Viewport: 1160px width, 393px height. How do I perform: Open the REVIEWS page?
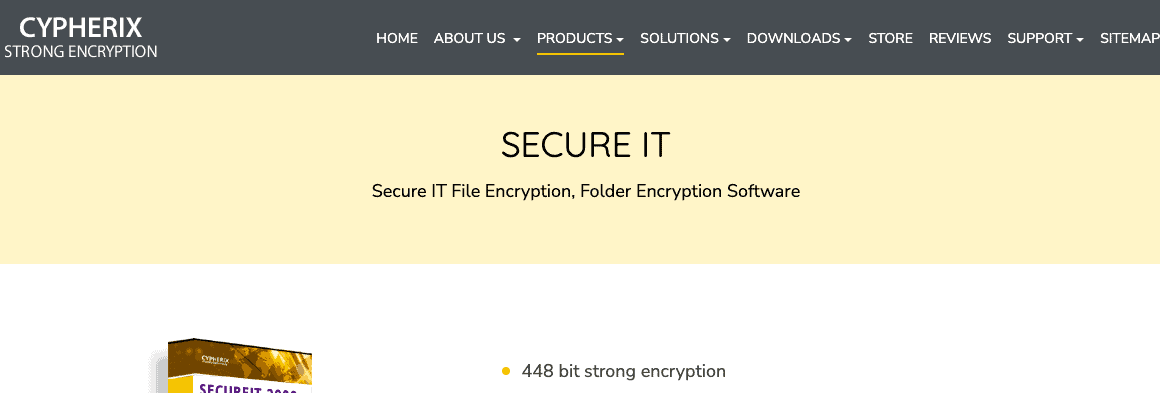(x=960, y=38)
